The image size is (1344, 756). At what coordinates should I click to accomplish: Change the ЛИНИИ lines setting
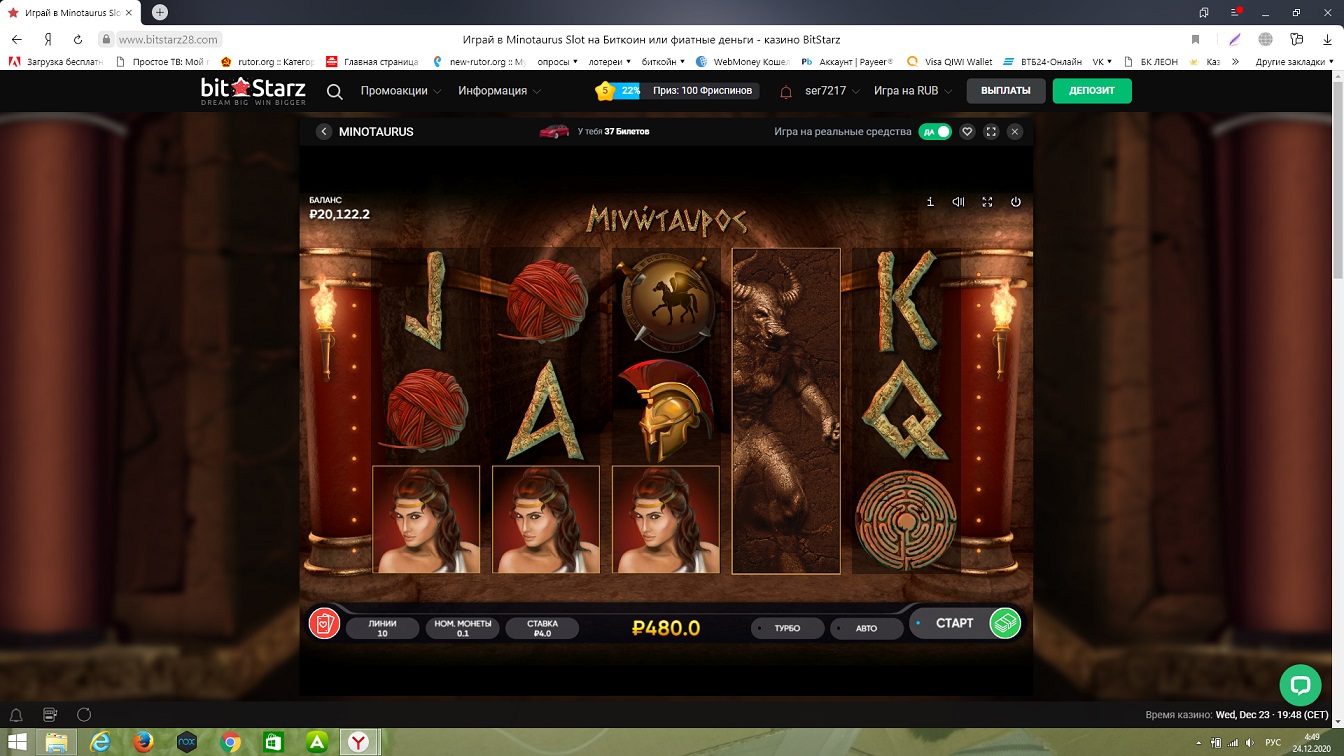pyautogui.click(x=382, y=628)
